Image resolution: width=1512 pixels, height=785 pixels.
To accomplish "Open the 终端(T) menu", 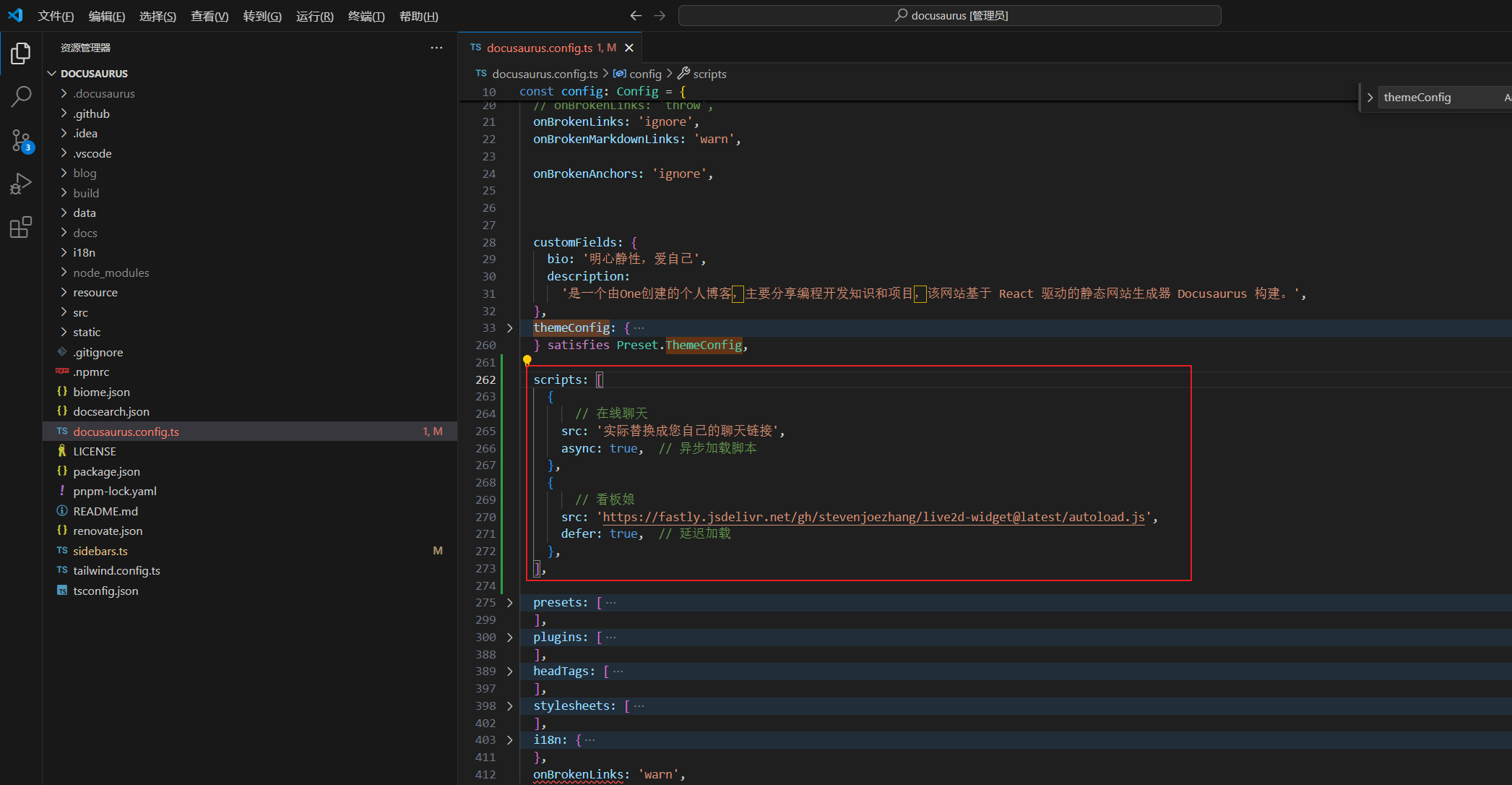I will [x=366, y=16].
